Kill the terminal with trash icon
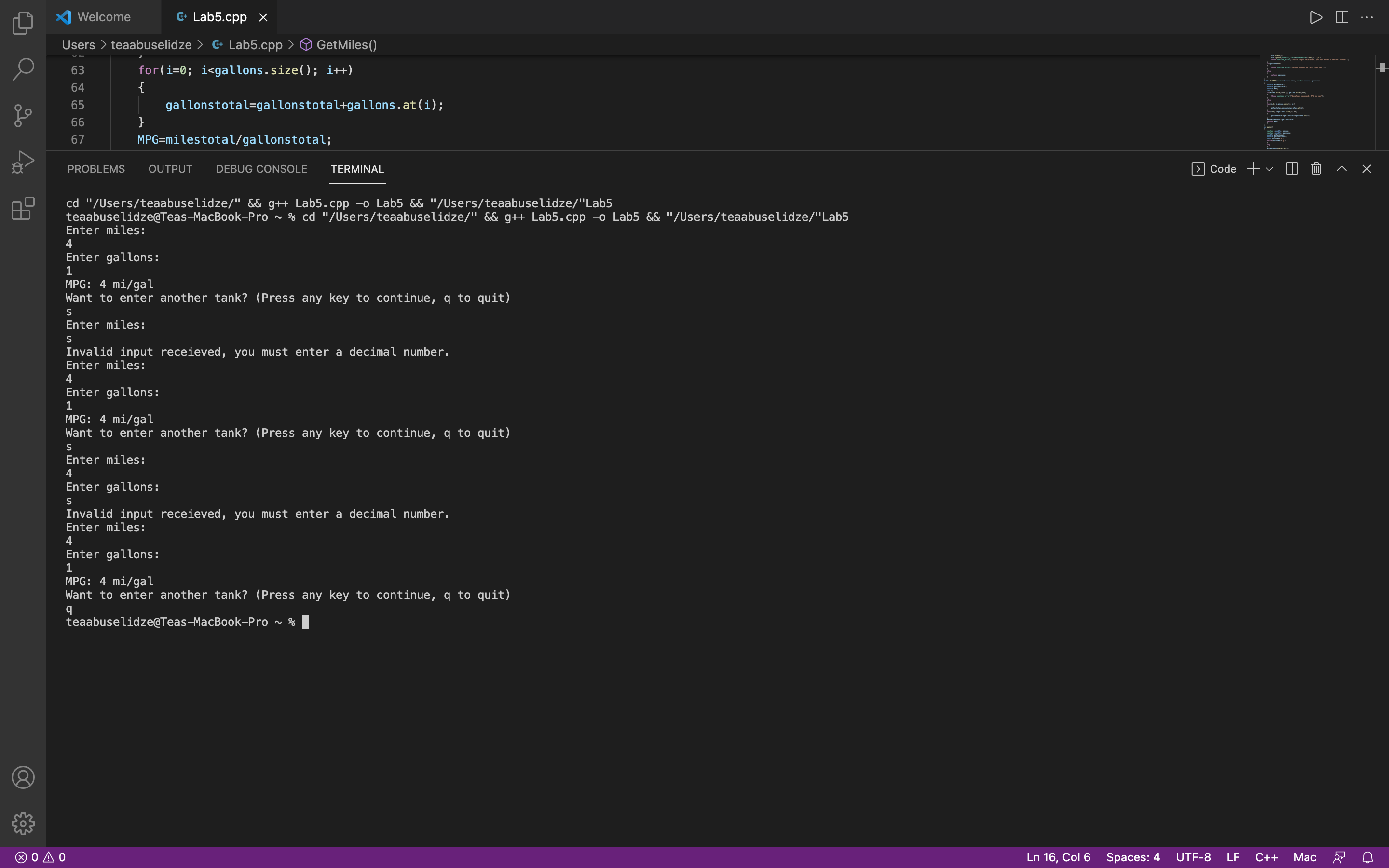1389x868 pixels. (1316, 168)
